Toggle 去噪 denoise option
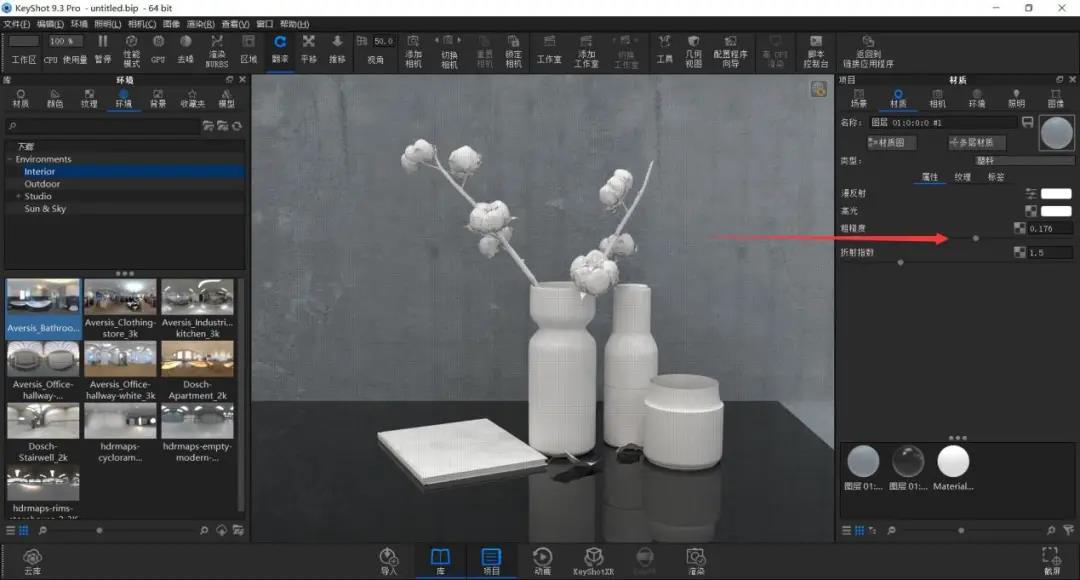 click(x=185, y=50)
